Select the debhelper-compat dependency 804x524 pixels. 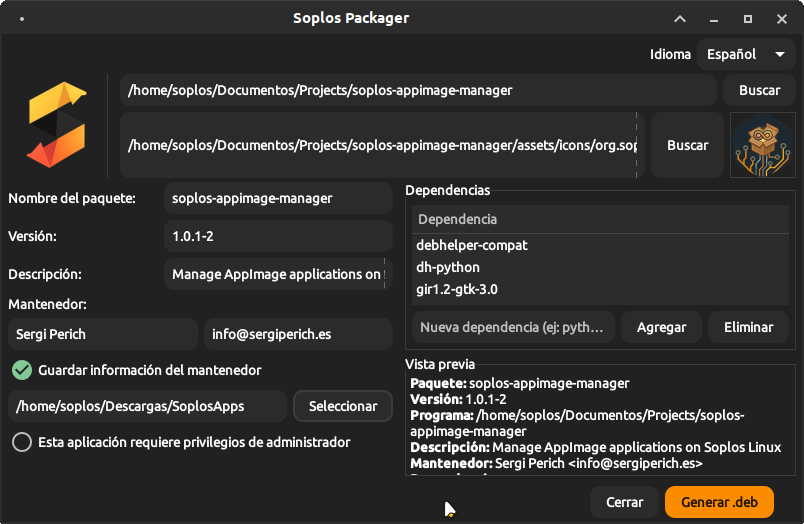[x=600, y=245]
